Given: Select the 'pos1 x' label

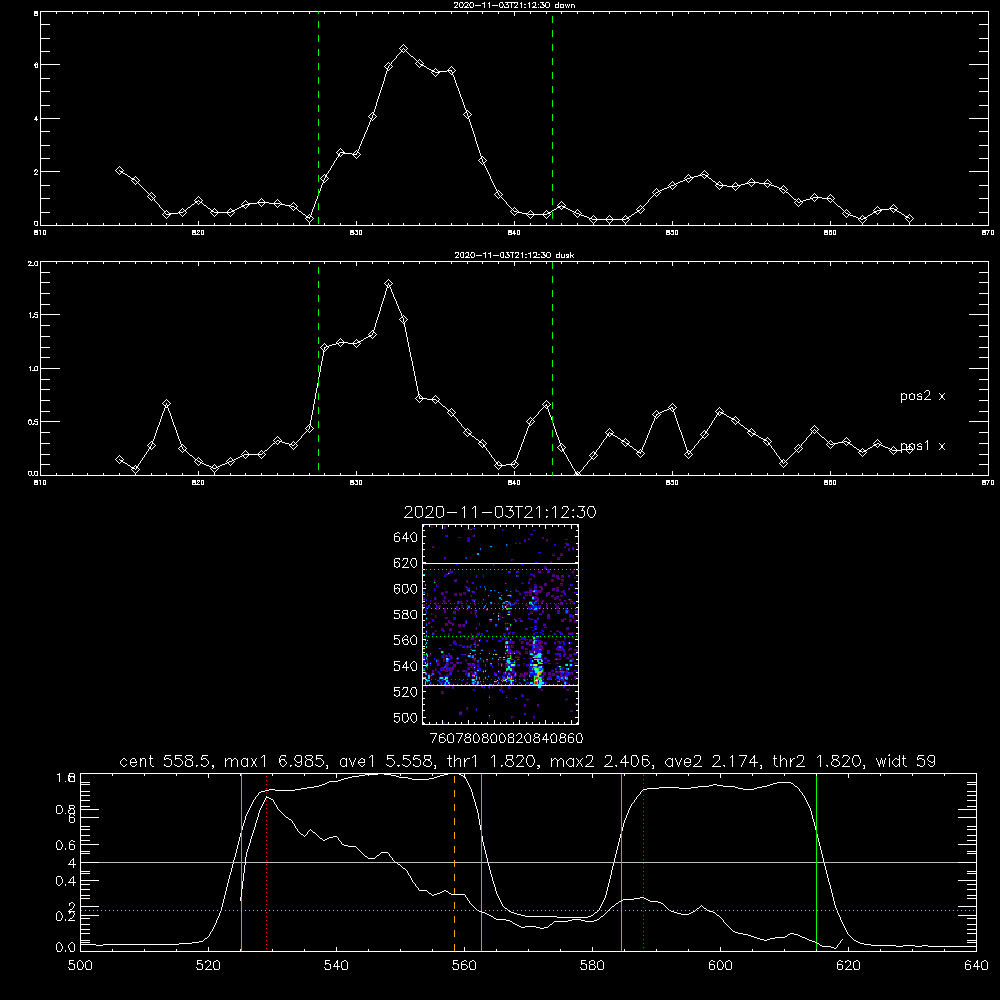Looking at the screenshot, I should [x=922, y=446].
